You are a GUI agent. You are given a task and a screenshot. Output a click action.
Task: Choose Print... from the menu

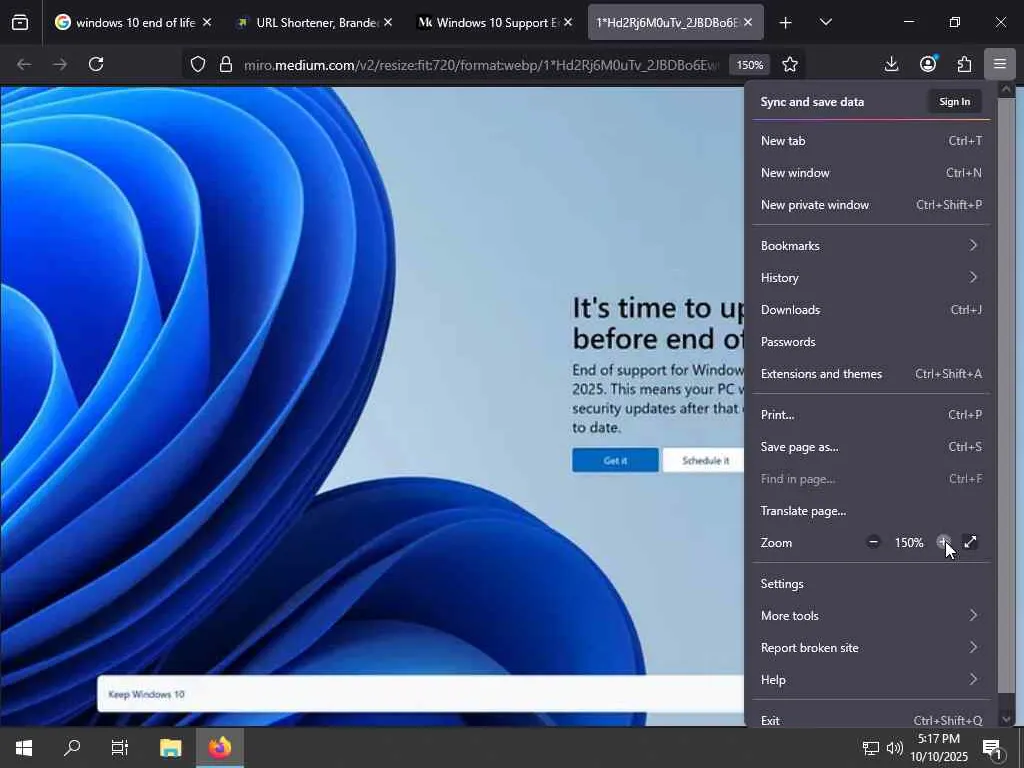tap(871, 415)
